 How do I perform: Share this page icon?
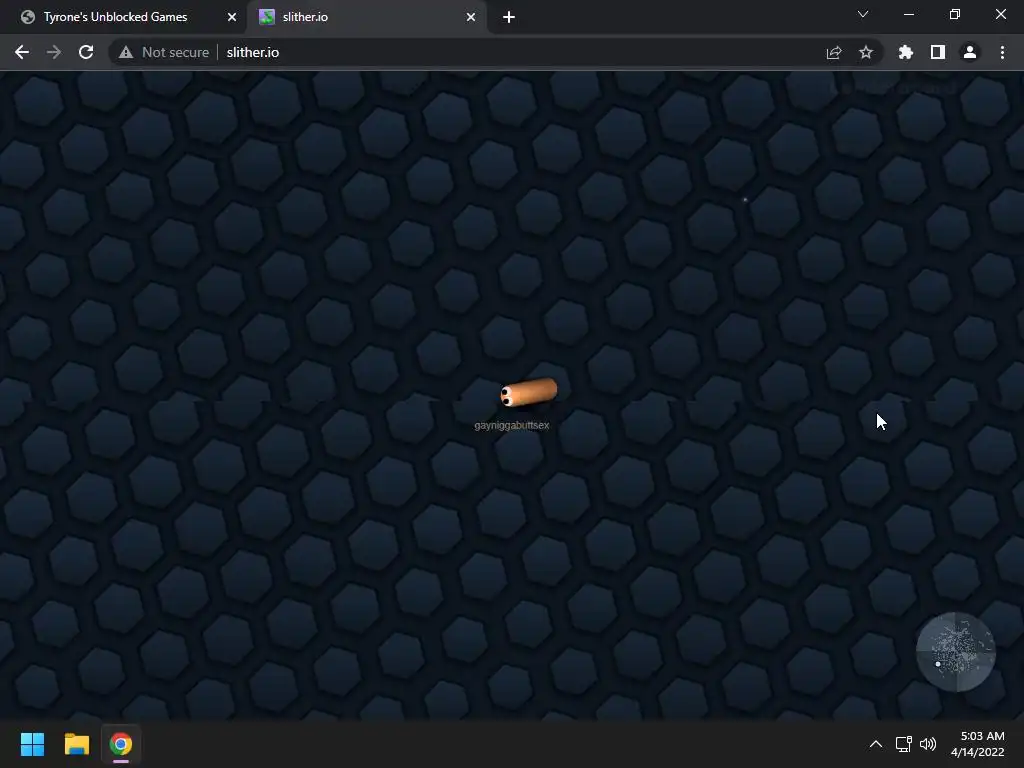834,52
